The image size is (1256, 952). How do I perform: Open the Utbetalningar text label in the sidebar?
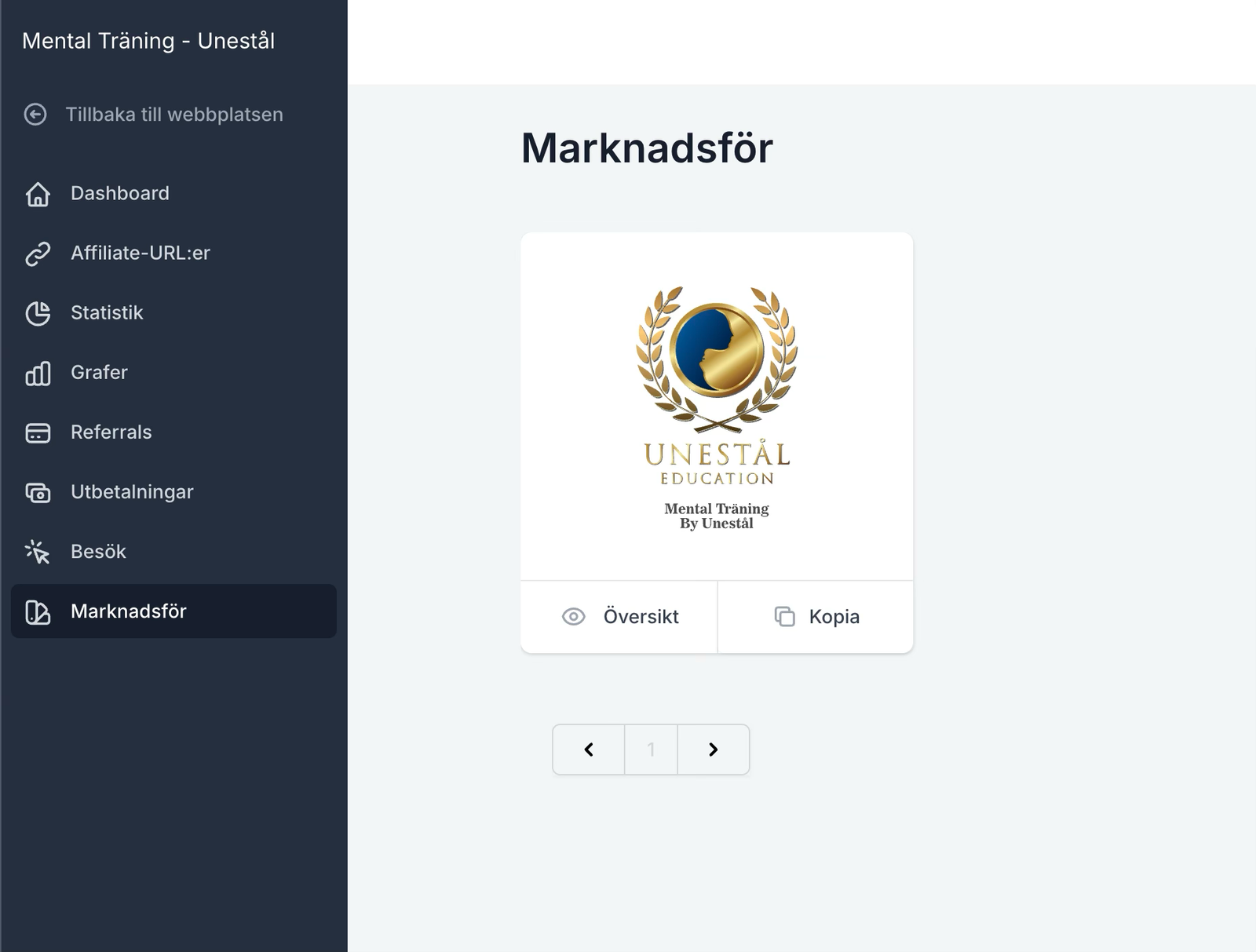(x=132, y=492)
